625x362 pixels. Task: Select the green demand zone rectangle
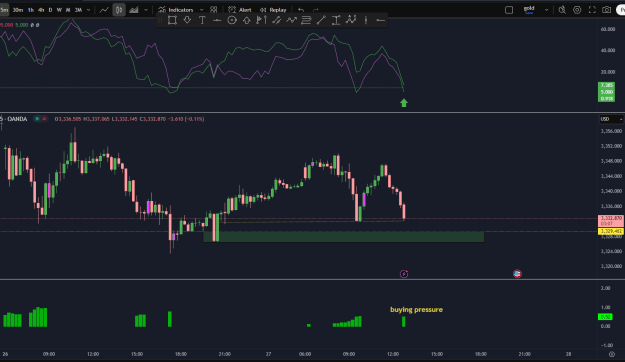coord(344,237)
